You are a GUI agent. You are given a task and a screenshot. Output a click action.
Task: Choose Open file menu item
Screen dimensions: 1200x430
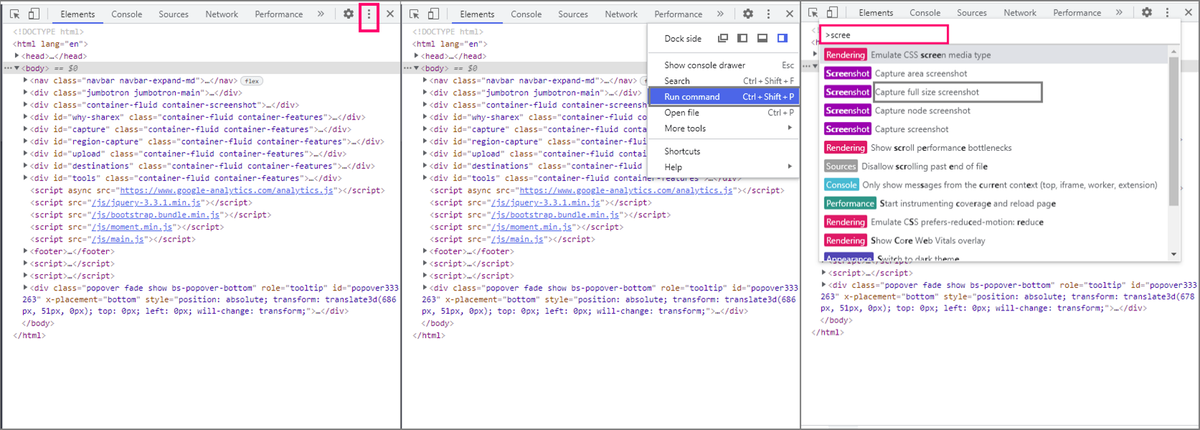pyautogui.click(x=722, y=112)
